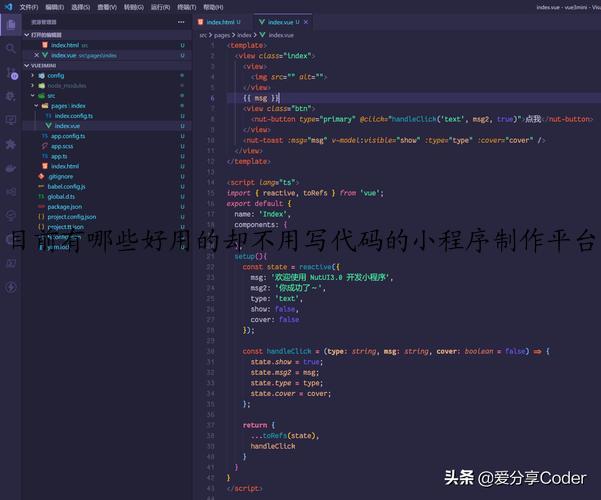Click '...toRefs(state)' on line 38
This screenshot has width=601, height=500.
tap(285, 436)
